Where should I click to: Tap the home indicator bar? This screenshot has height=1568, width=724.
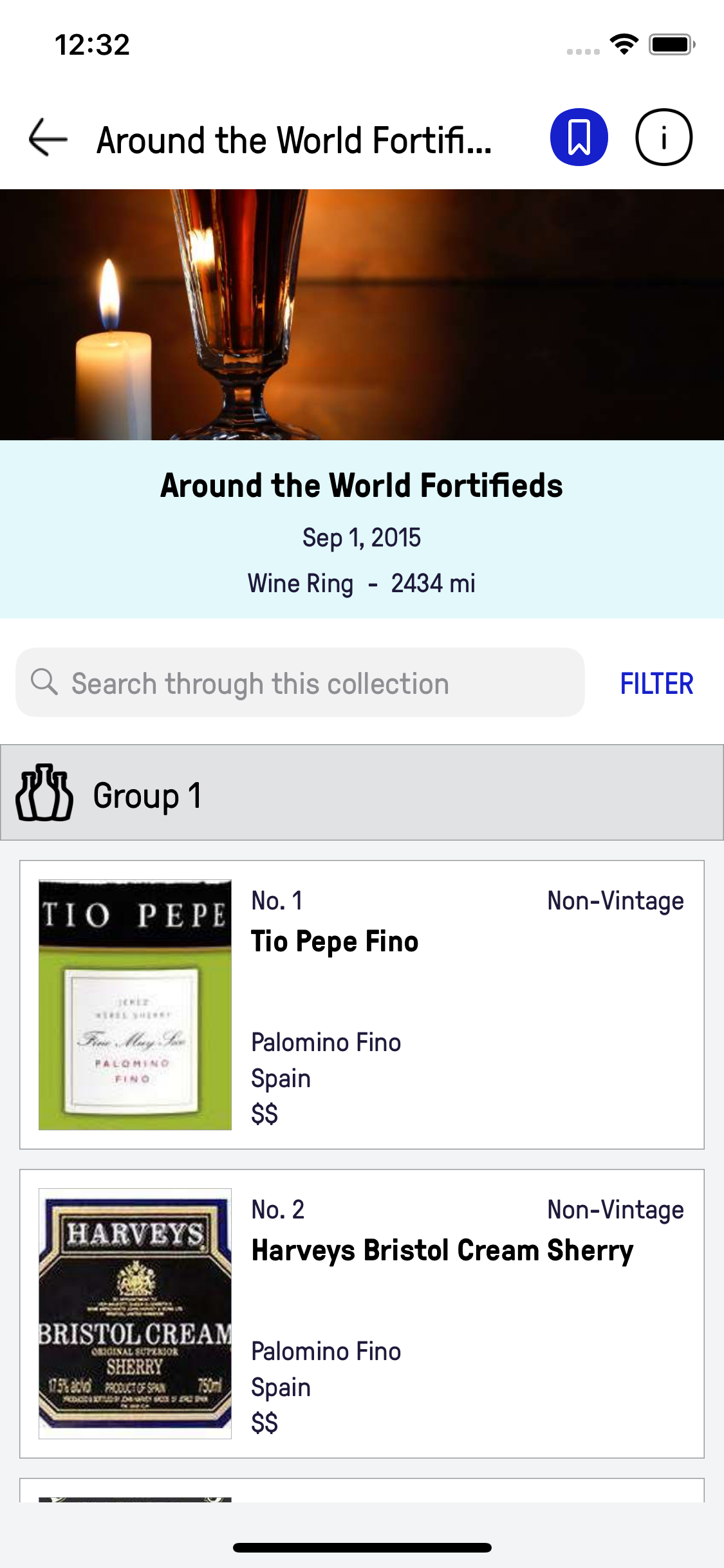coord(362,1547)
